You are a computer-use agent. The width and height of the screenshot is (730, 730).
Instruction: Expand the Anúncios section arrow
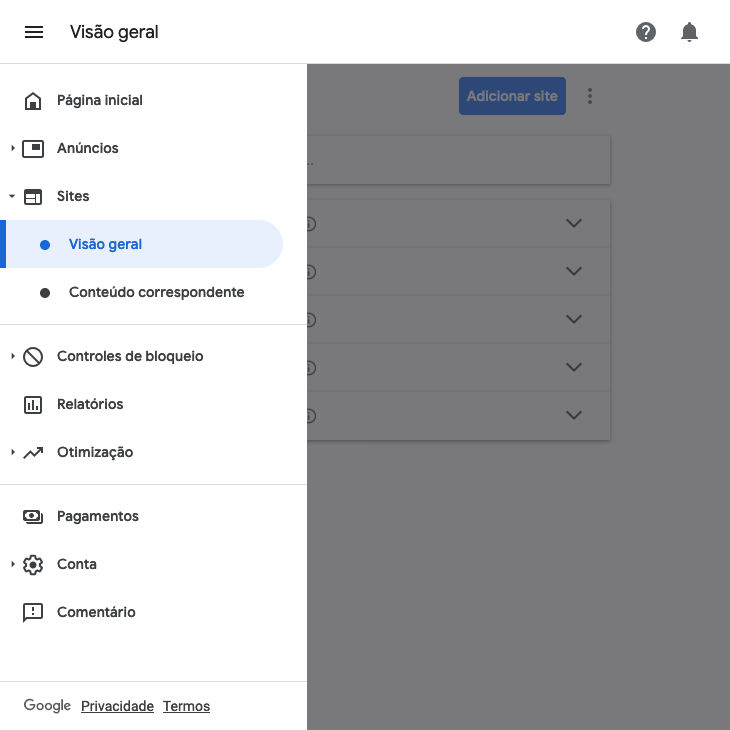tap(13, 149)
